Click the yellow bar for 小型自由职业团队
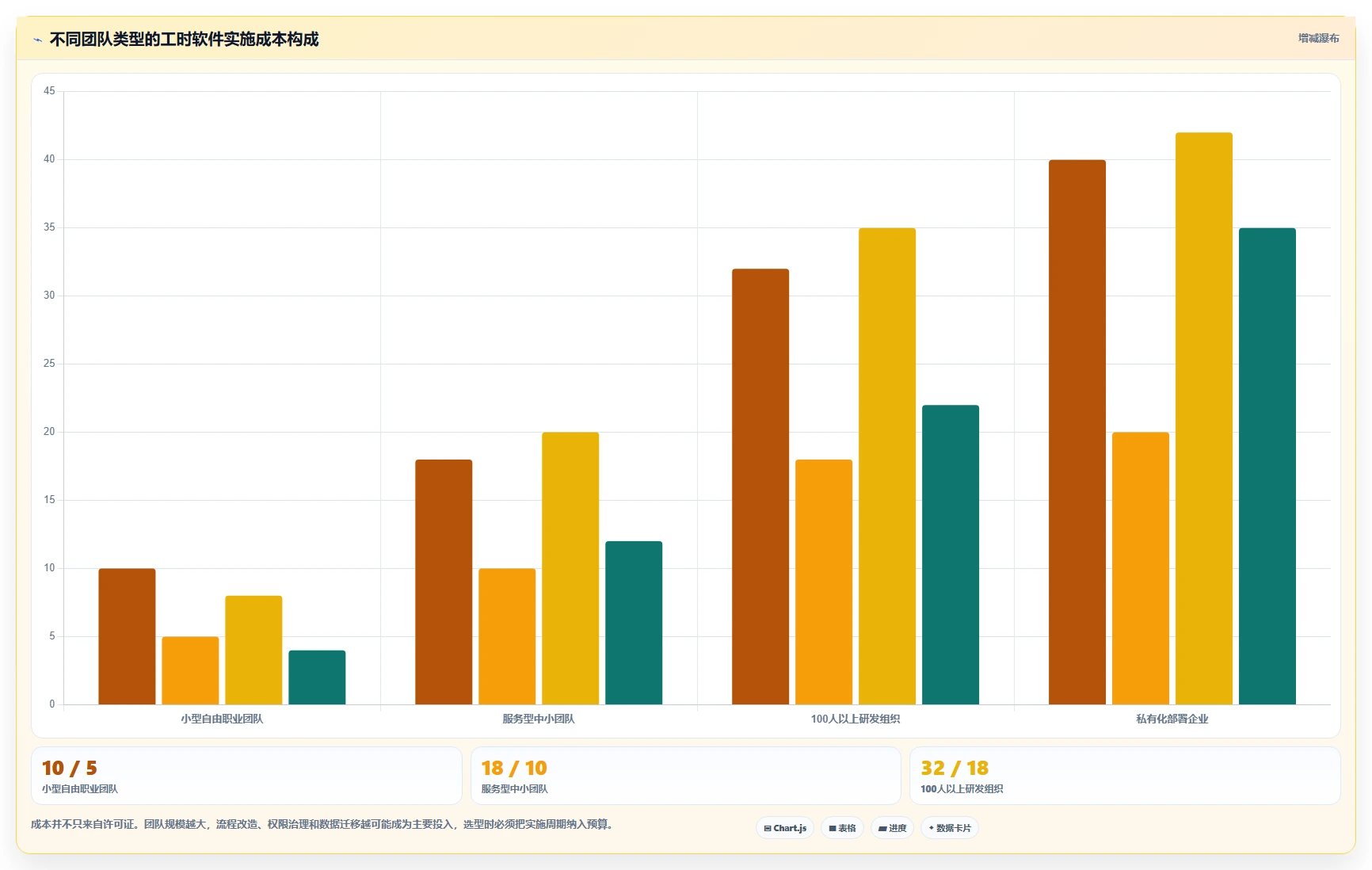Image resolution: width=1372 pixels, height=870 pixels. (253, 650)
